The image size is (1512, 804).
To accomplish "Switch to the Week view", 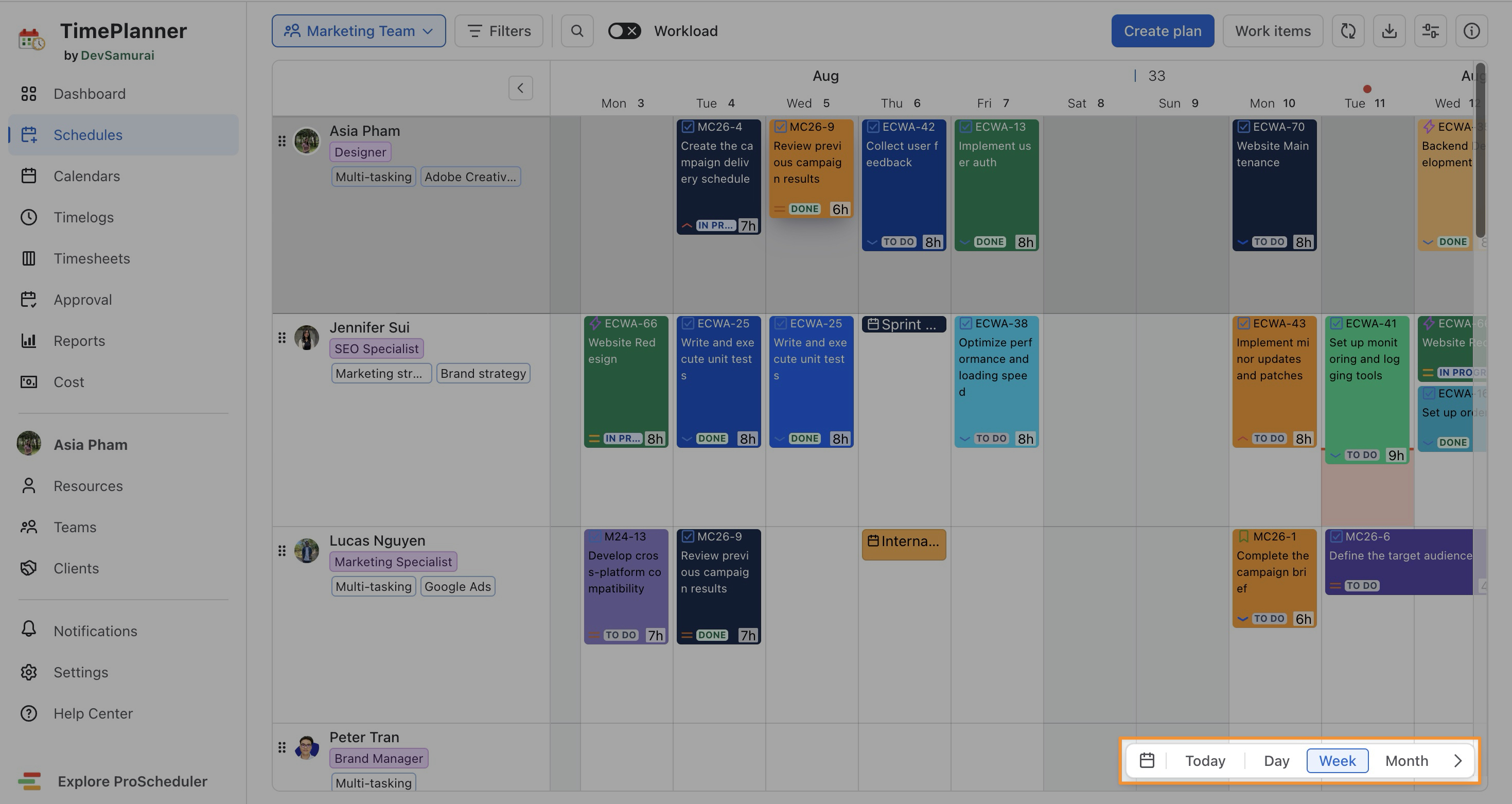I will click(1338, 761).
